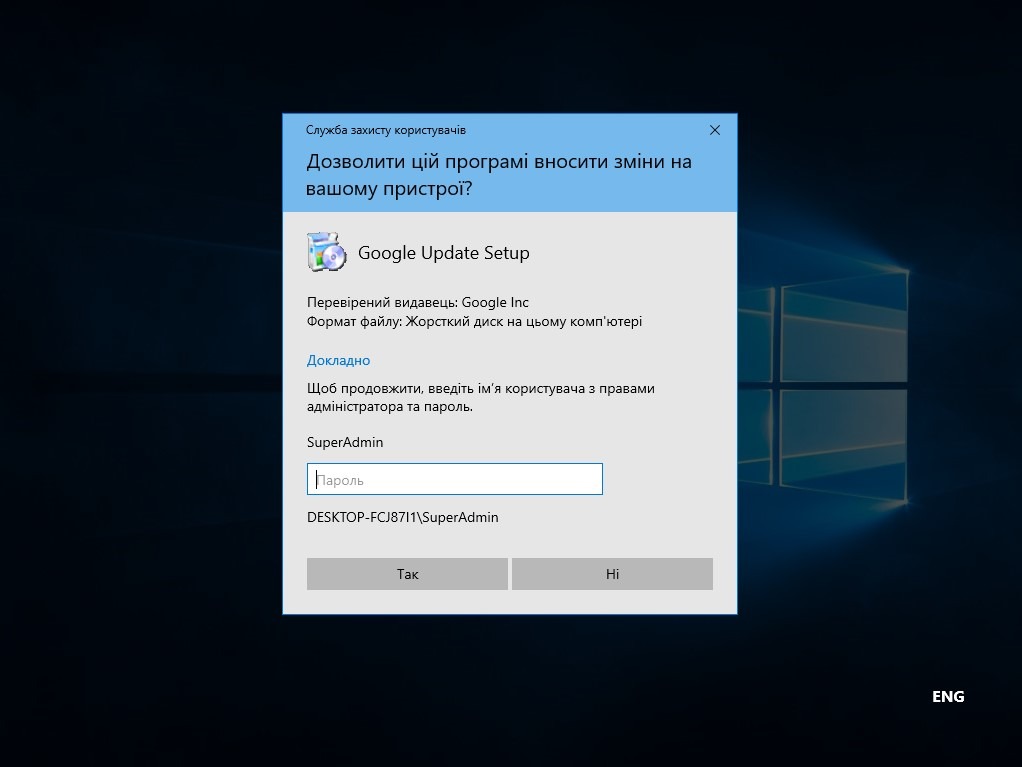Click the Google Update Setup program name

point(443,253)
